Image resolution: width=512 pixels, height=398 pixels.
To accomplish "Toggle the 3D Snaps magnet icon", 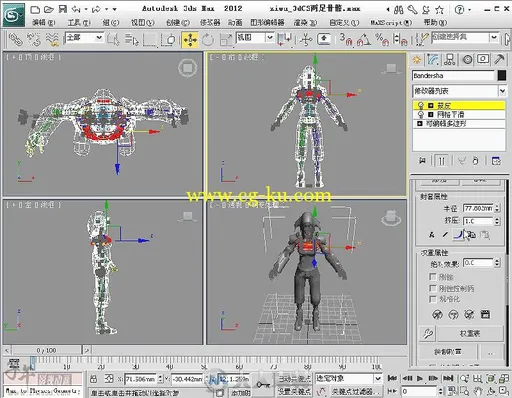I will click(346, 39).
